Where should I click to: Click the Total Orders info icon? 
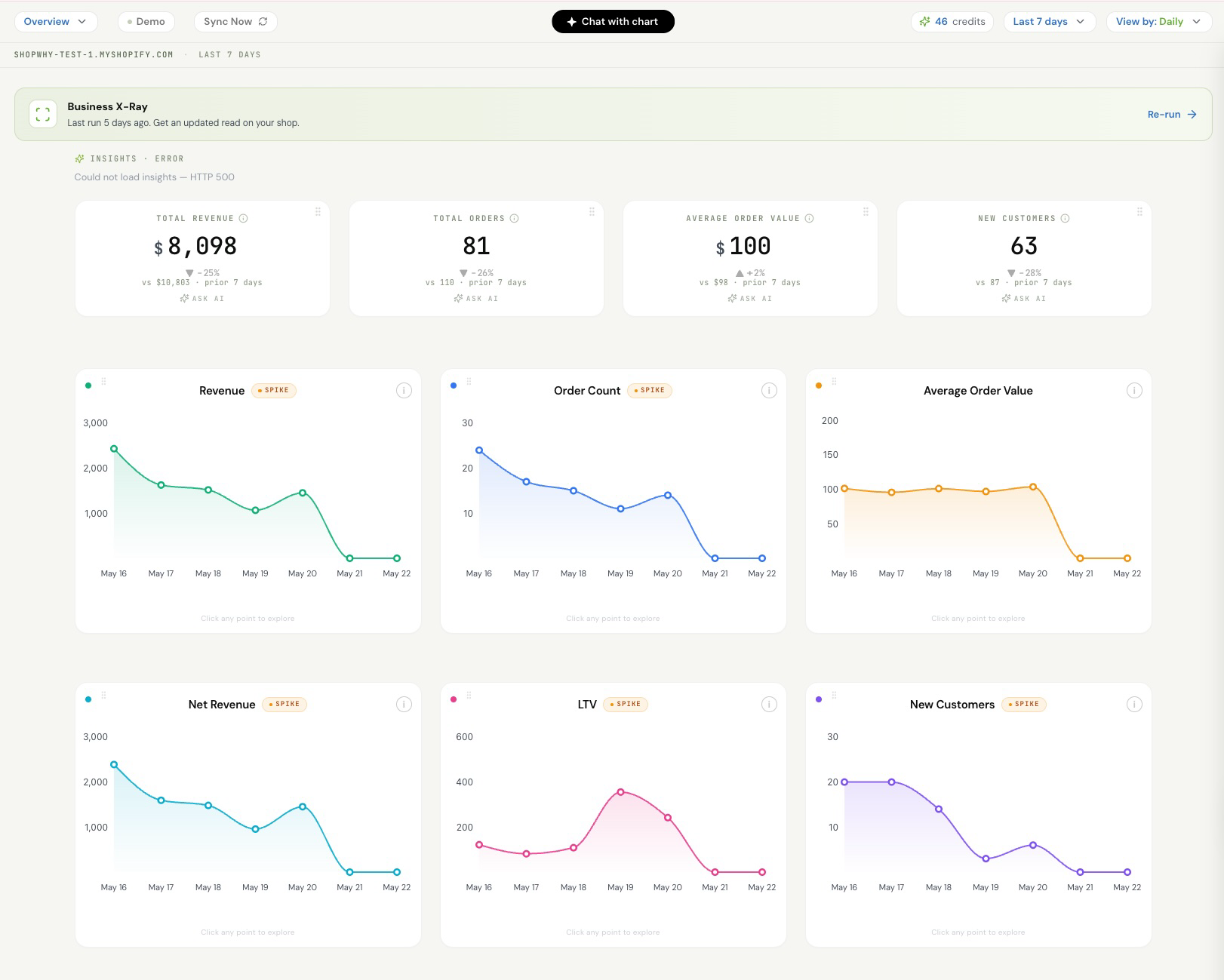[514, 218]
